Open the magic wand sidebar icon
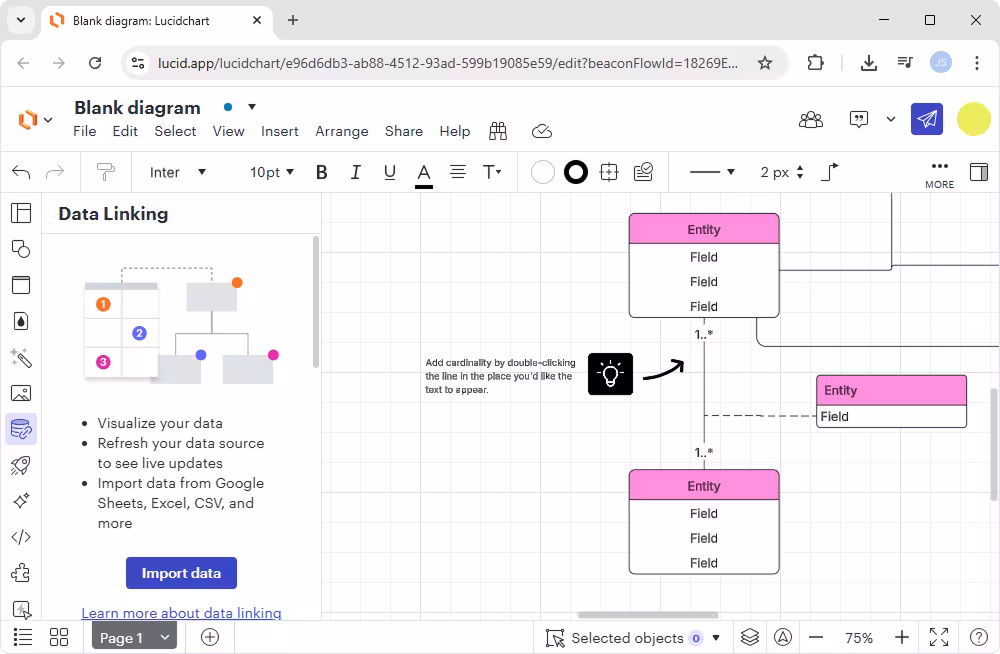Screen dimensions: 1000x654 click(21, 357)
